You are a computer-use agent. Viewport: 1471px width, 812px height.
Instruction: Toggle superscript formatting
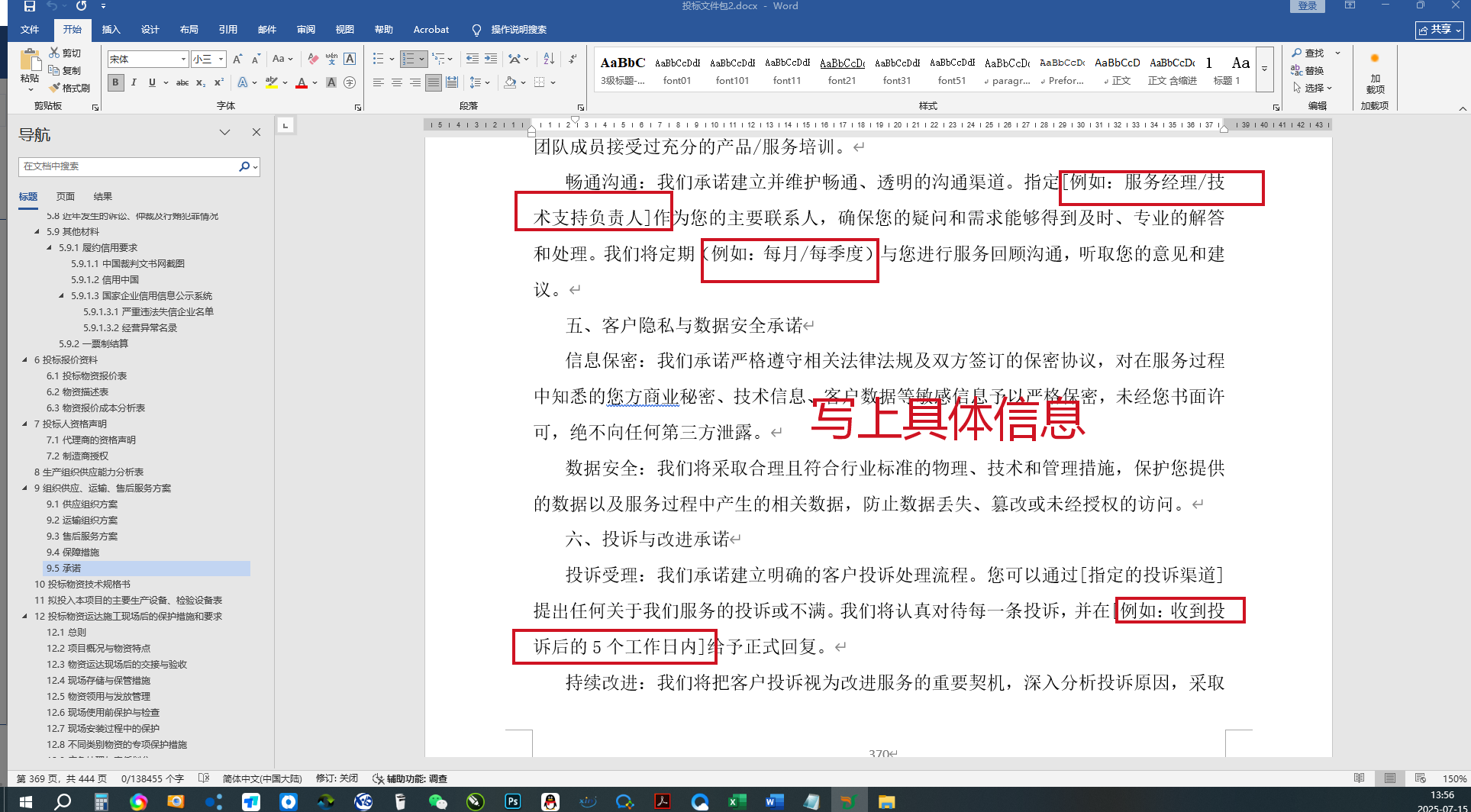tap(219, 82)
